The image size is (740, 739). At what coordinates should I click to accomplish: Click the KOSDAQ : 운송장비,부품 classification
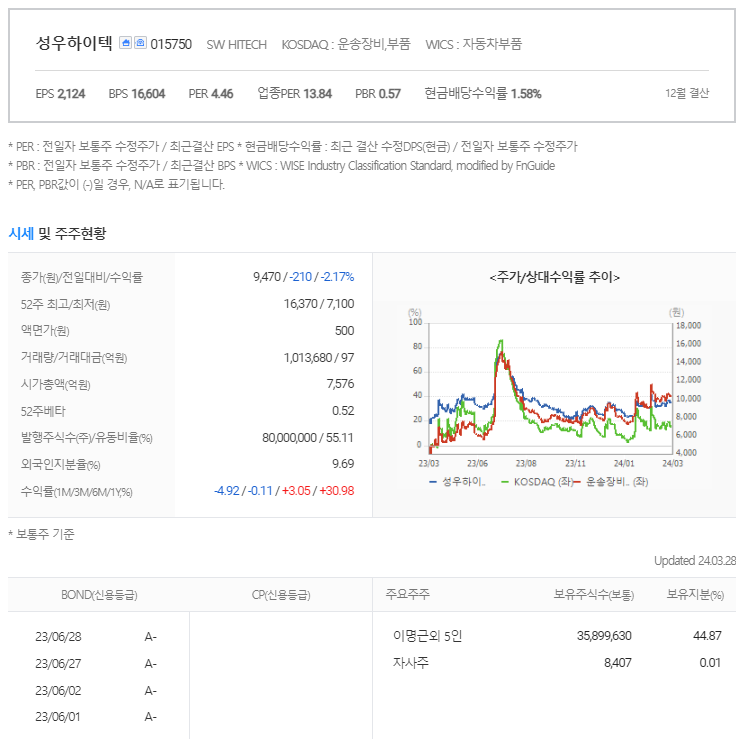coord(346,44)
